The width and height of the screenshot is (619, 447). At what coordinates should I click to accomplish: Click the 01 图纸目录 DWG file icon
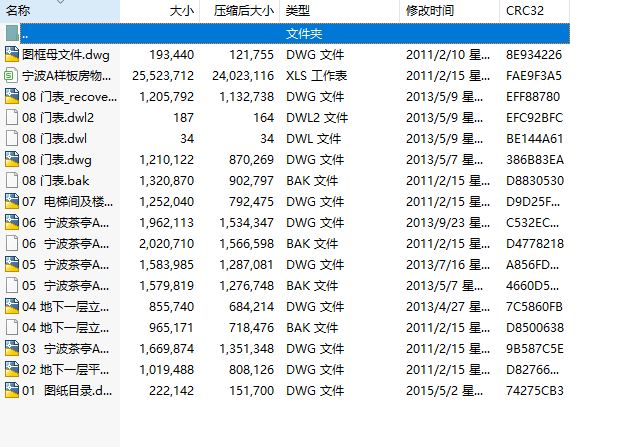(12, 391)
